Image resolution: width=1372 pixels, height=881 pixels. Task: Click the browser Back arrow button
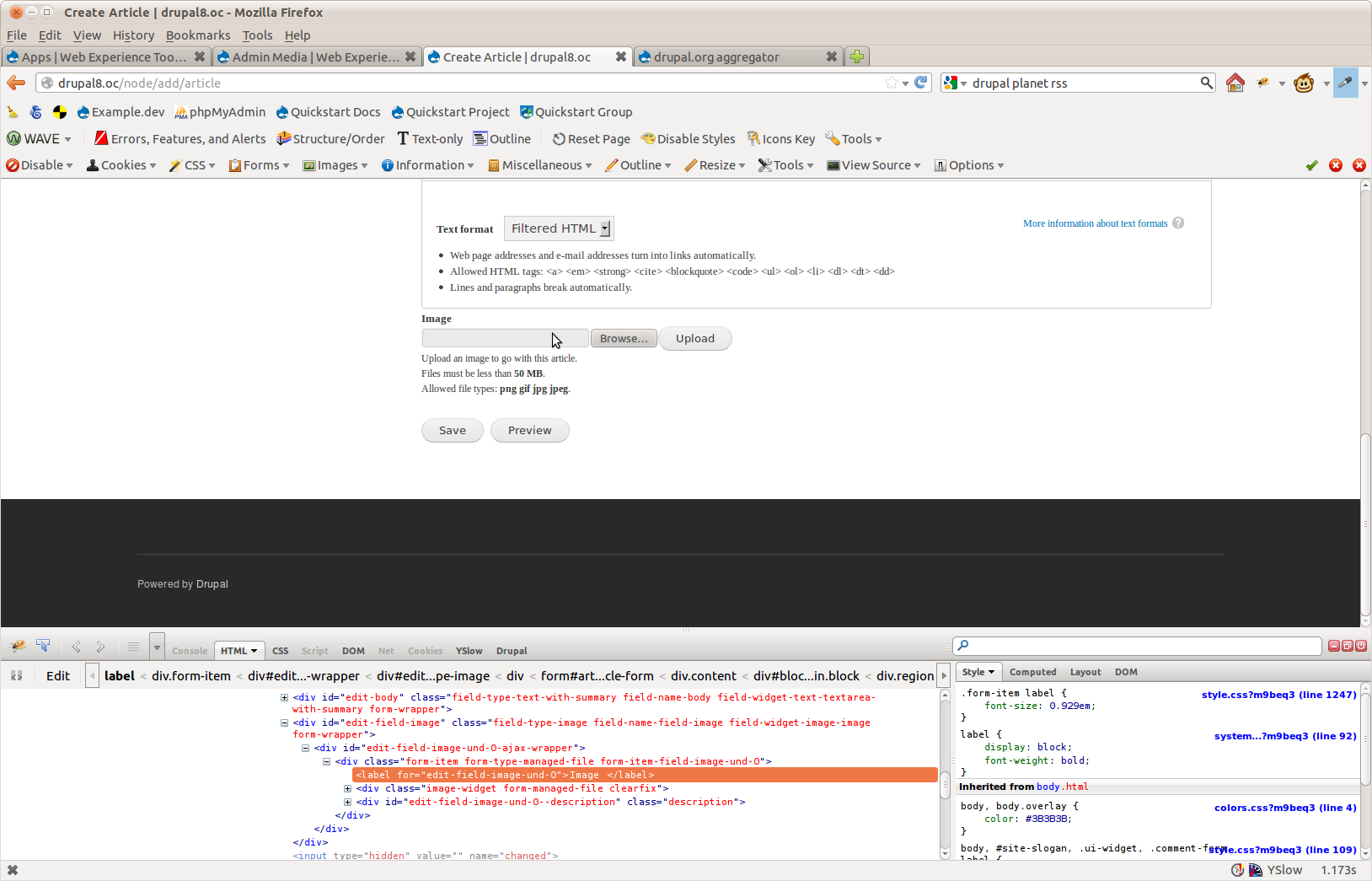point(16,83)
